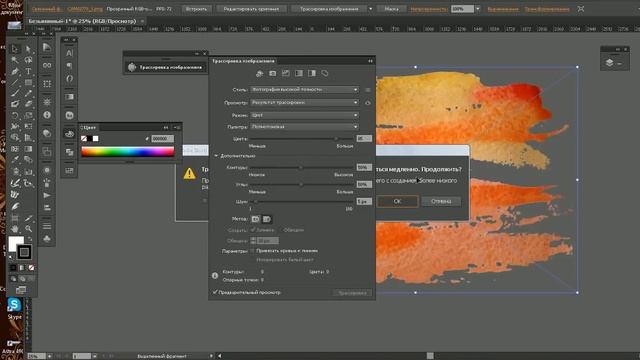Select the Type tool
The image size is (640, 360).
coord(28,72)
